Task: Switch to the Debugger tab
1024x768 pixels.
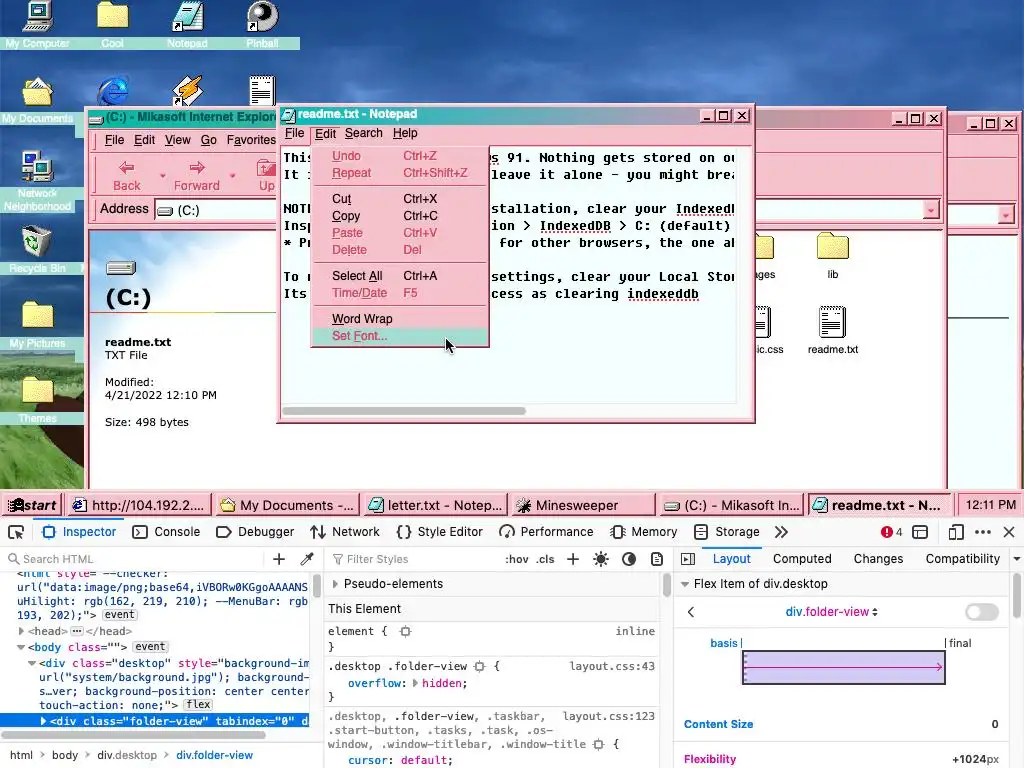Action: point(255,532)
